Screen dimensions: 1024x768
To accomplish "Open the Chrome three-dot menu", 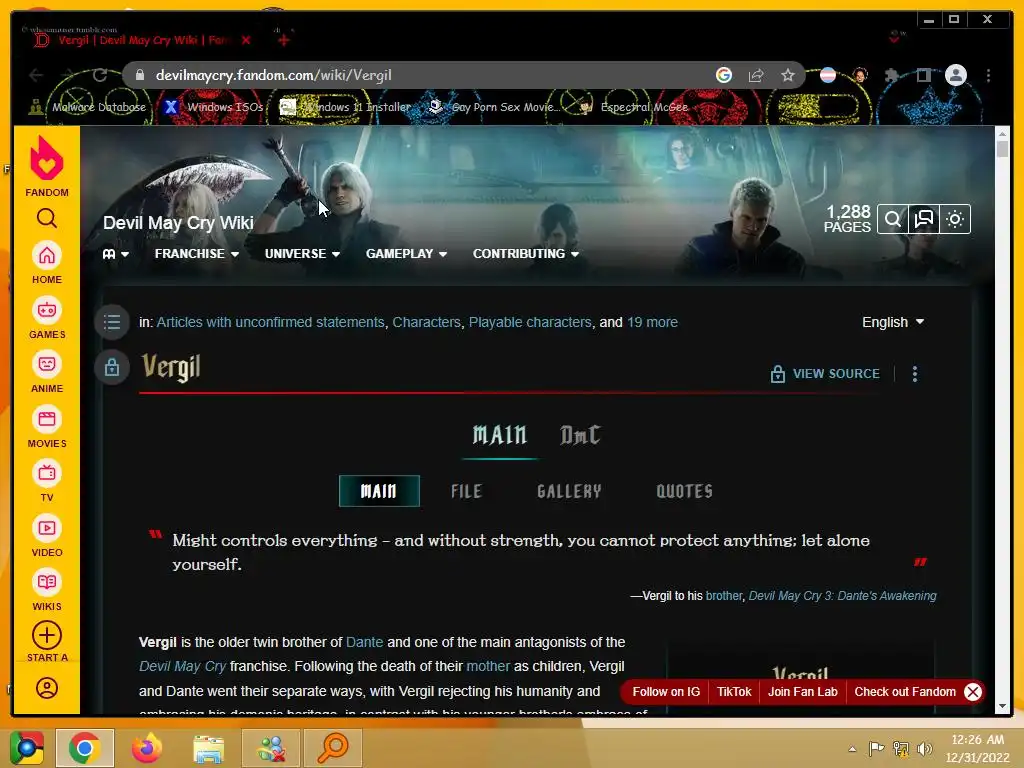I will point(989,75).
